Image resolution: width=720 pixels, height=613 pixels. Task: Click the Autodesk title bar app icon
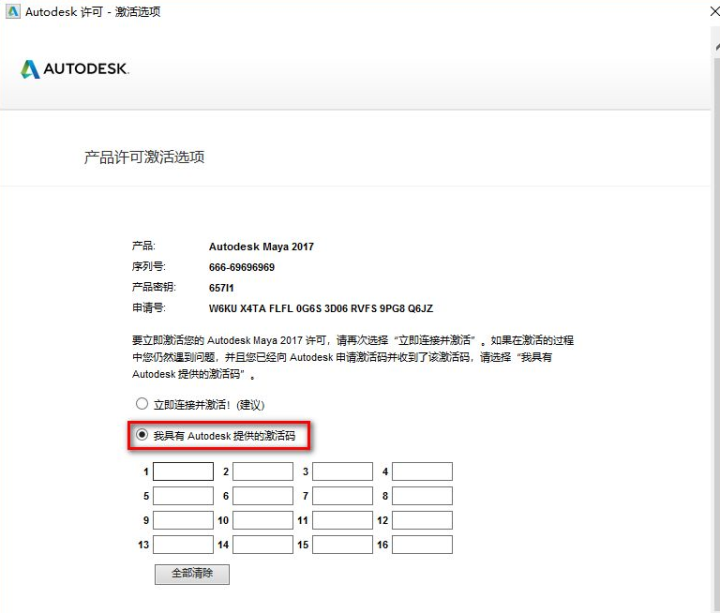click(x=11, y=11)
